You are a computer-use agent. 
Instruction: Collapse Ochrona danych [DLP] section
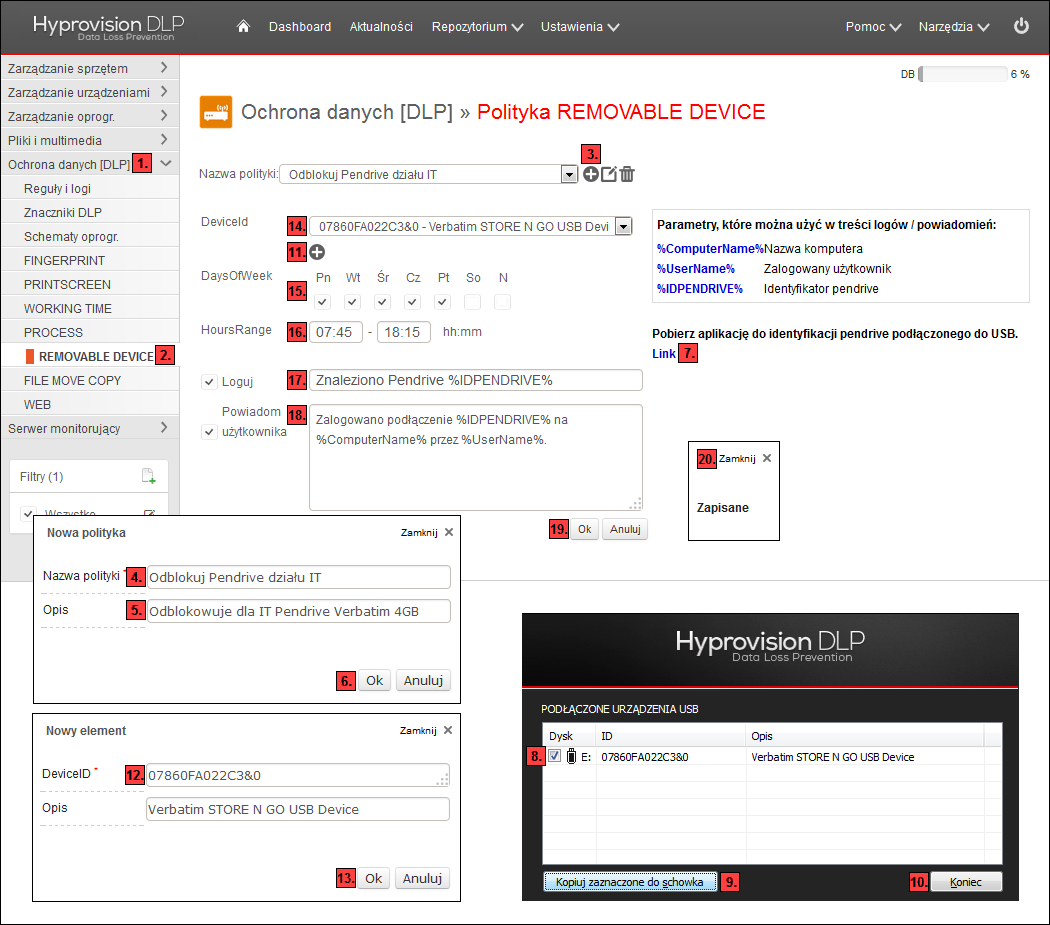90,164
